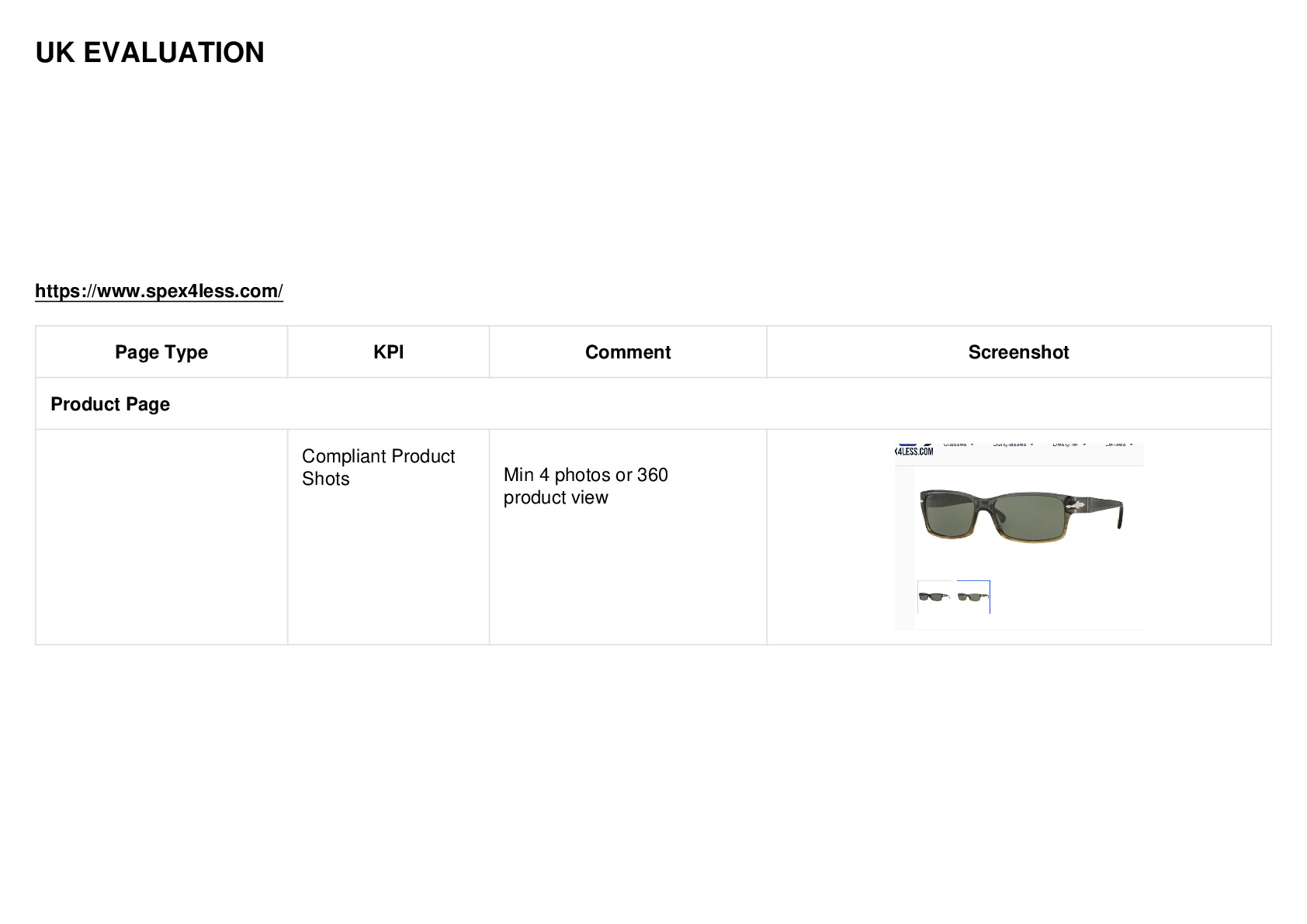This screenshot has width=1307, height=924.
Task: Click the Compliant Product Shots cell text
Action: click(378, 467)
